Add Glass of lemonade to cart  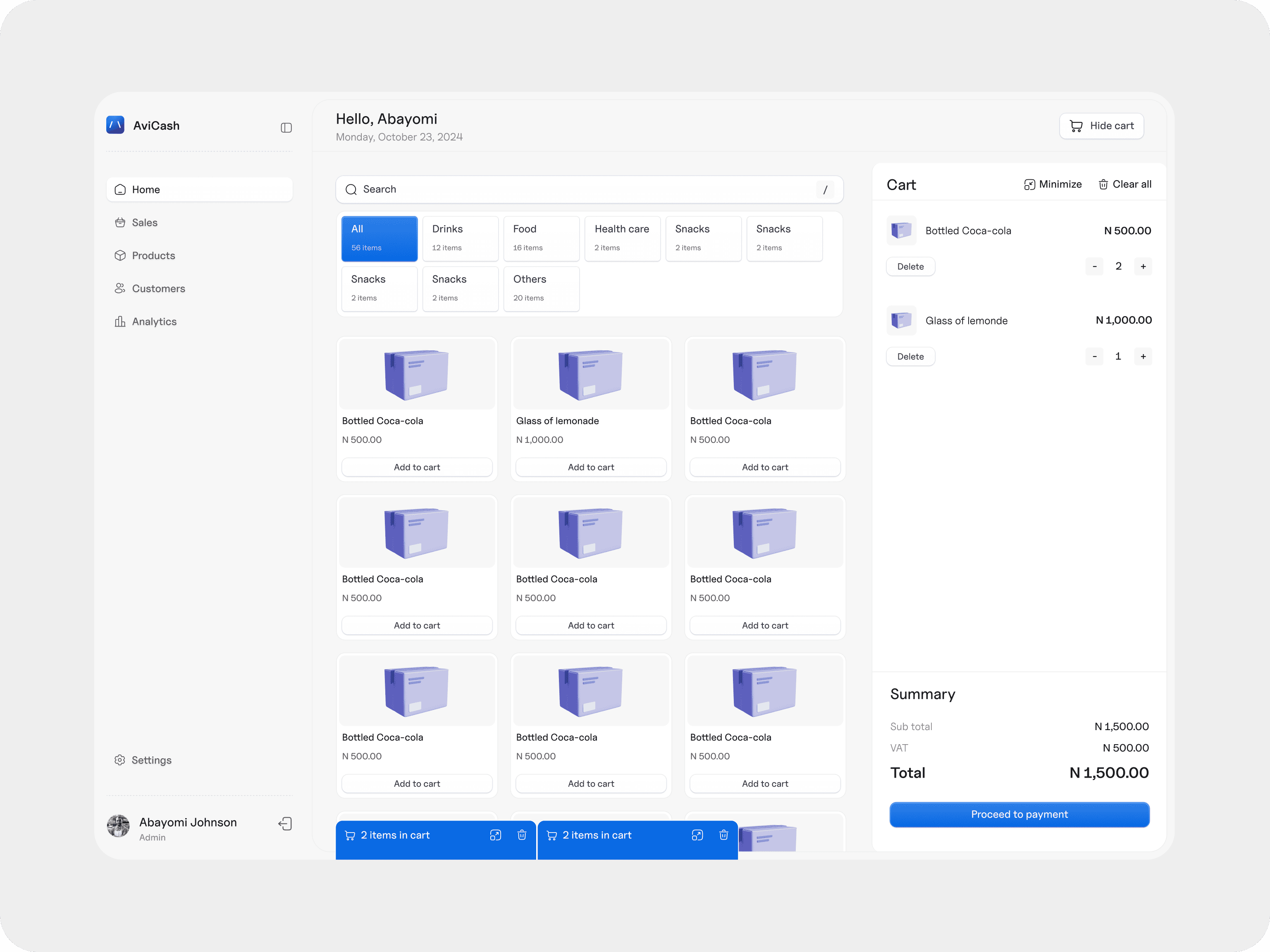[590, 467]
